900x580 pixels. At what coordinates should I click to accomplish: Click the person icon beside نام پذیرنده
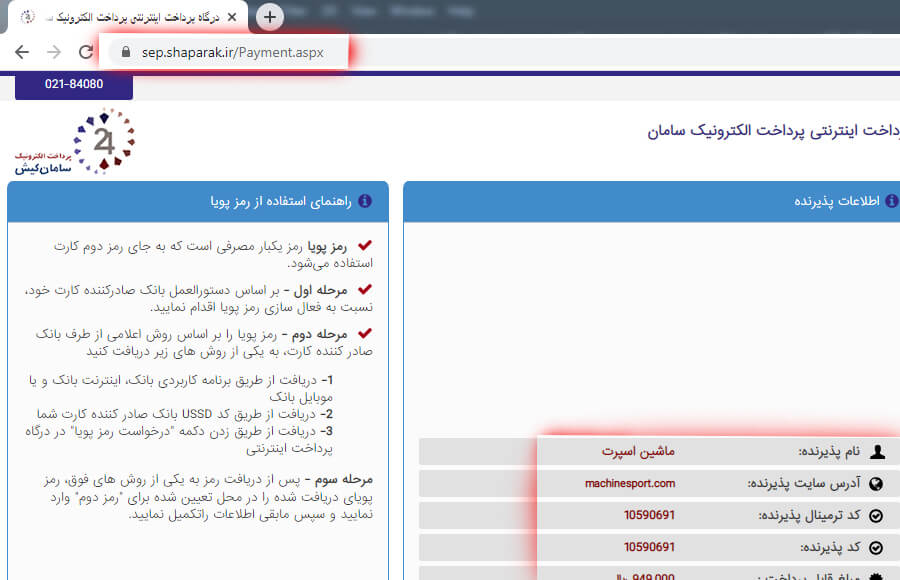point(876,452)
